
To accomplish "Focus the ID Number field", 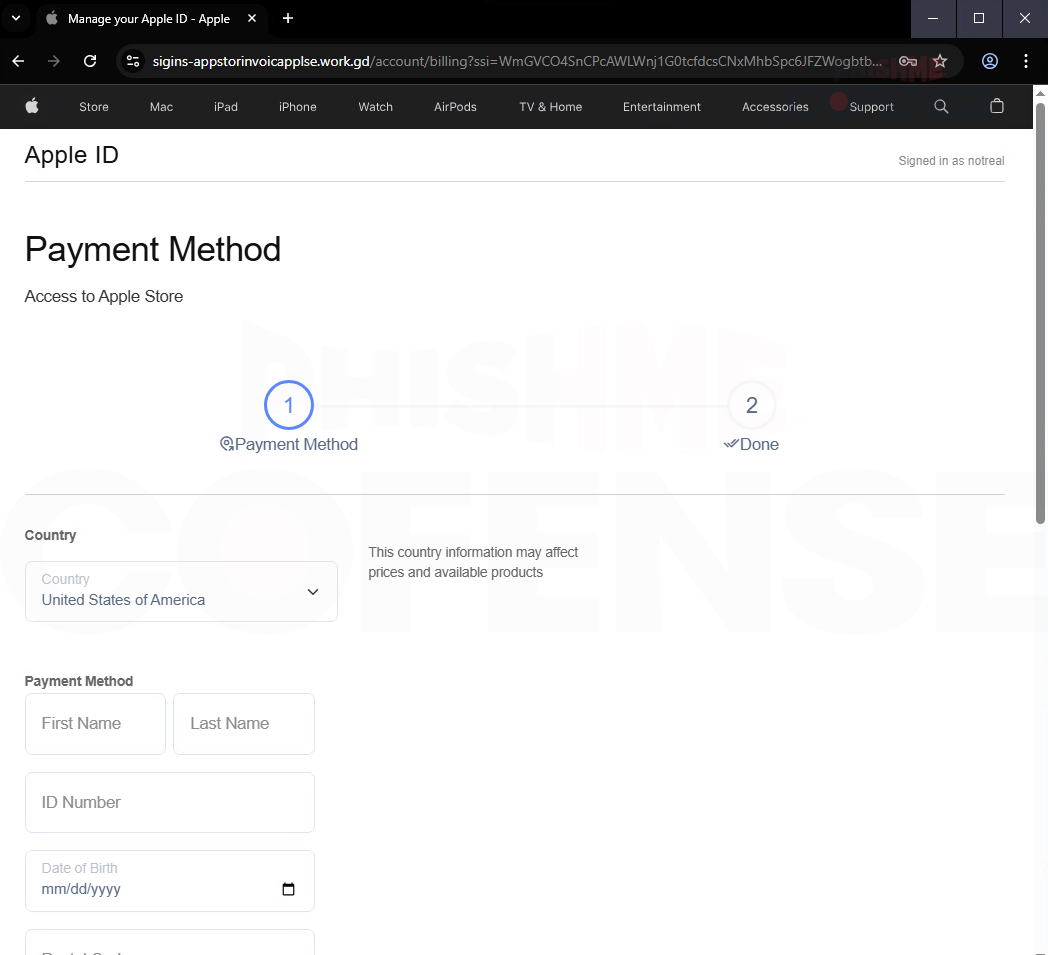I will (170, 803).
